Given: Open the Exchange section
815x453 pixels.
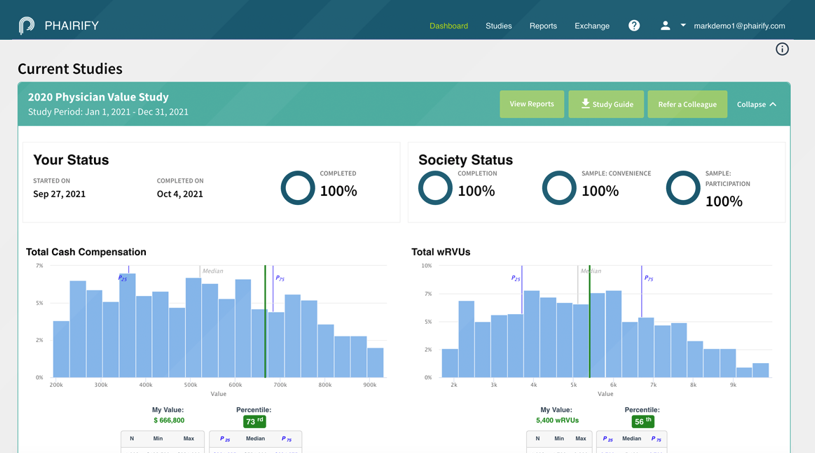Looking at the screenshot, I should point(592,26).
